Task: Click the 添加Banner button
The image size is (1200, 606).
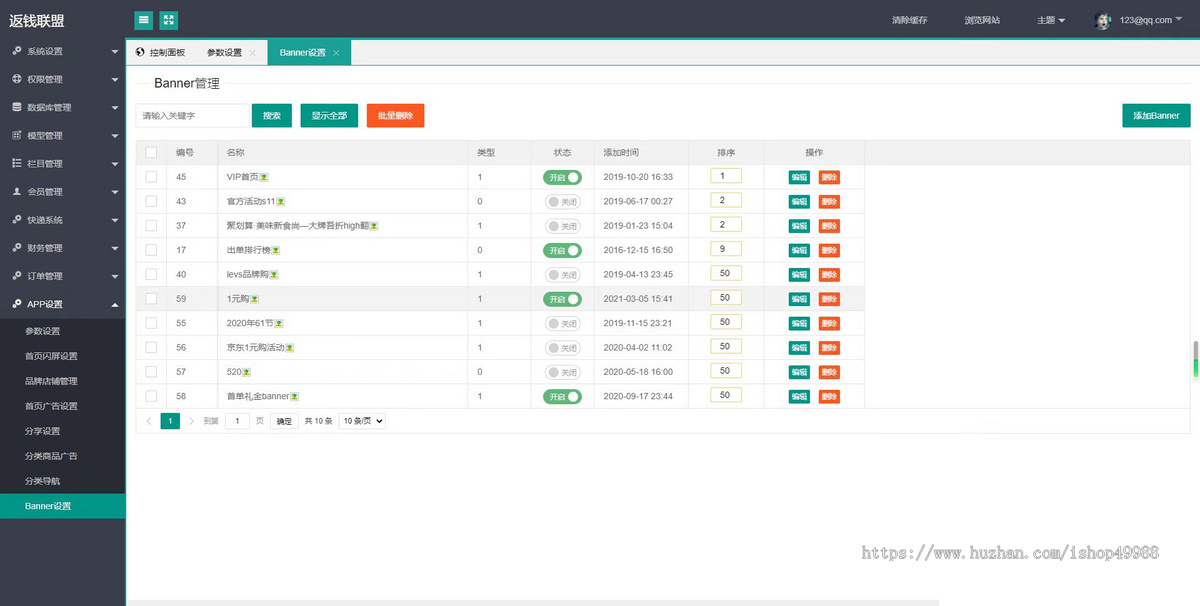Action: coord(1155,115)
